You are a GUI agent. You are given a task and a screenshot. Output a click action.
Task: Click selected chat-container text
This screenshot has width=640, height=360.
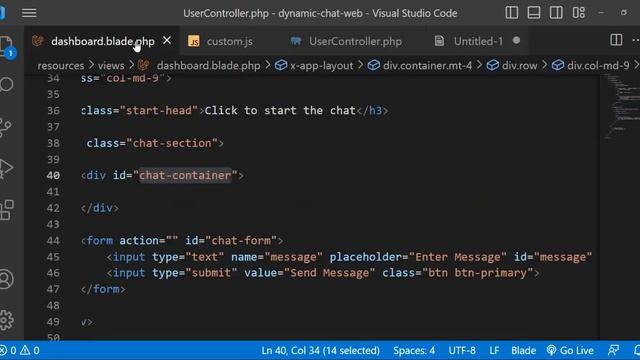[185, 176]
